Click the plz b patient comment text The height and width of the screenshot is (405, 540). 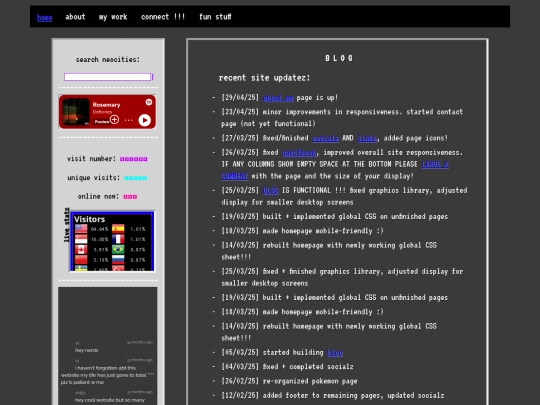tap(82, 382)
